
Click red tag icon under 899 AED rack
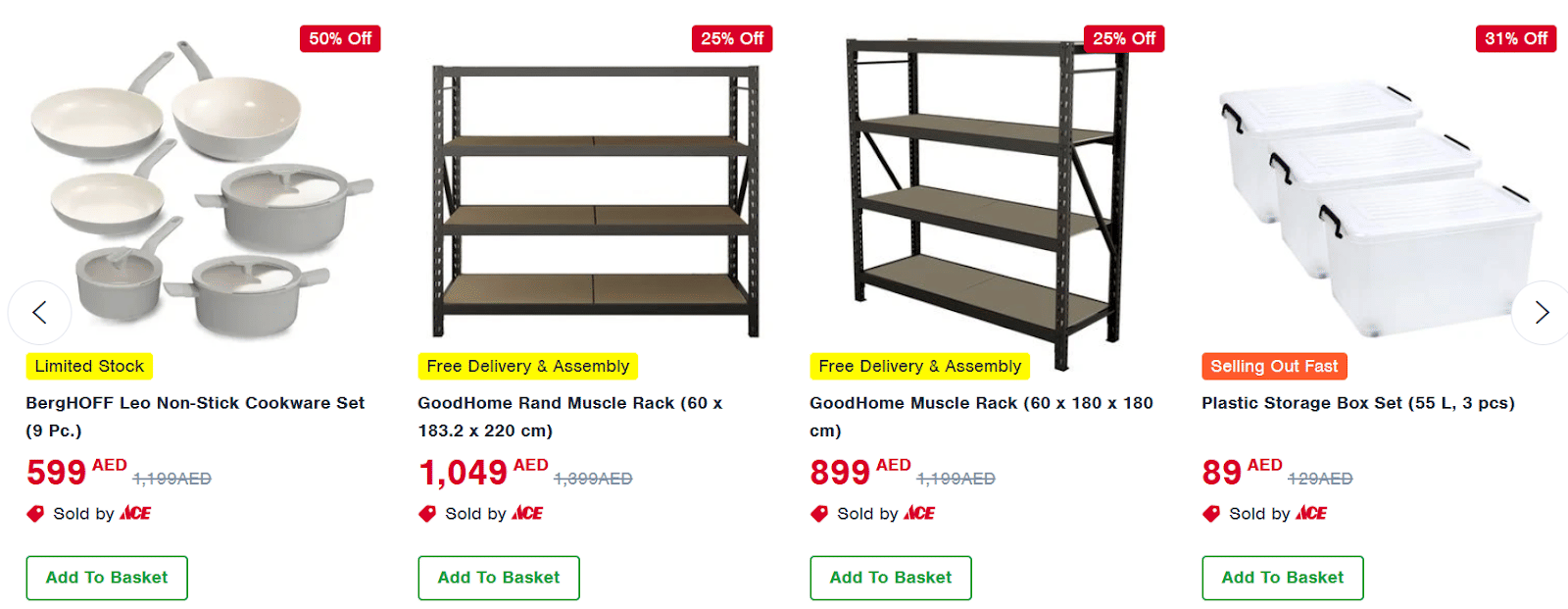pos(819,514)
